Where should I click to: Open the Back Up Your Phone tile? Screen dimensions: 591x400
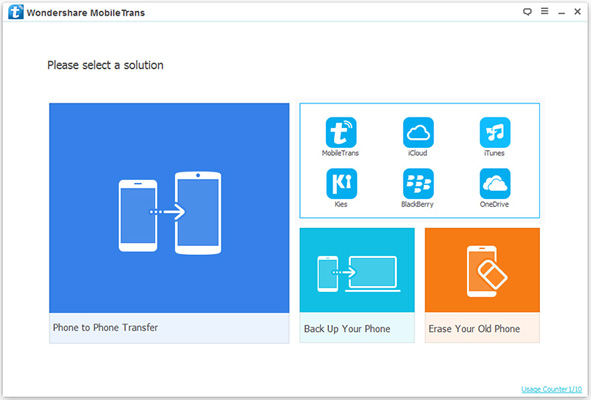pos(357,285)
